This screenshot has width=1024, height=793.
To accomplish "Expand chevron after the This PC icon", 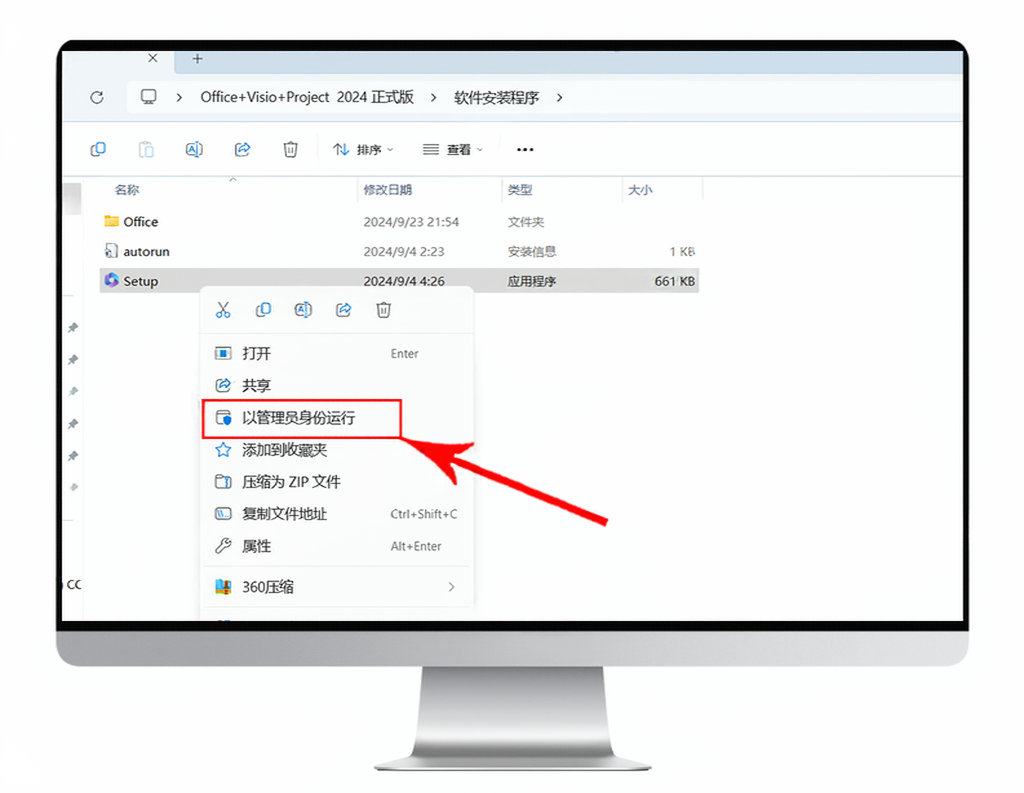I will 178,97.
